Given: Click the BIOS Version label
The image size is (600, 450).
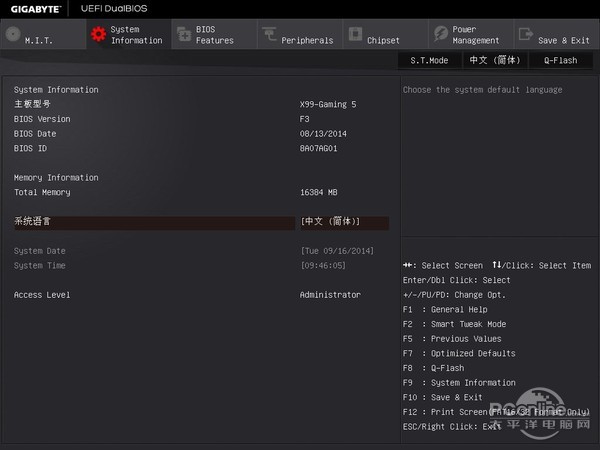Looking at the screenshot, I should click(x=42, y=119).
